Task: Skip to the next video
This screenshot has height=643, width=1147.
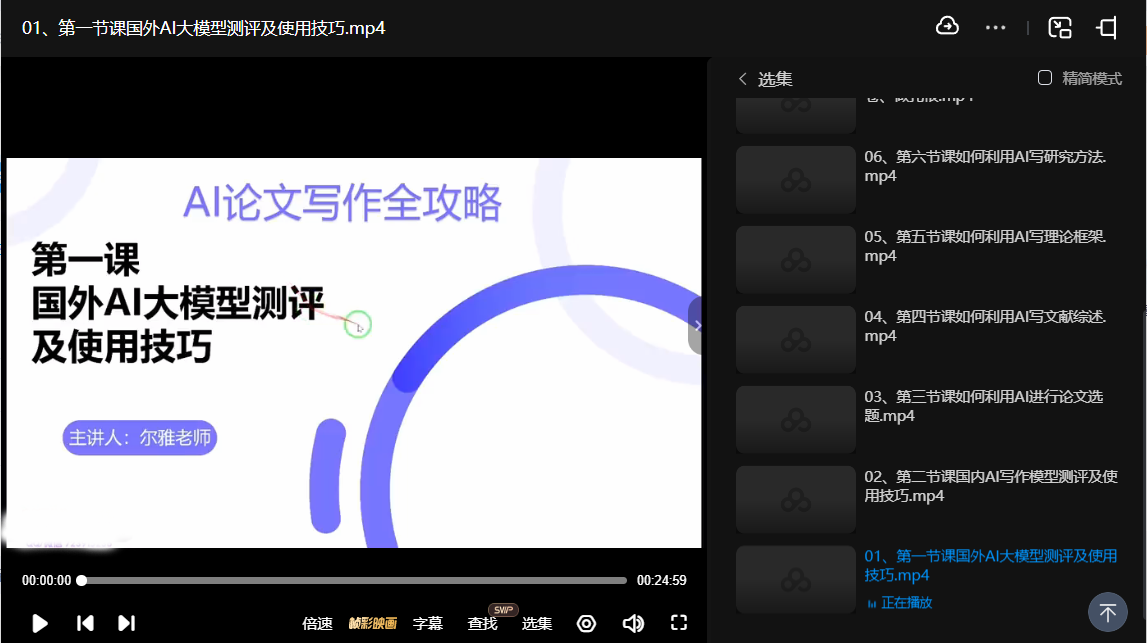Action: [126, 623]
